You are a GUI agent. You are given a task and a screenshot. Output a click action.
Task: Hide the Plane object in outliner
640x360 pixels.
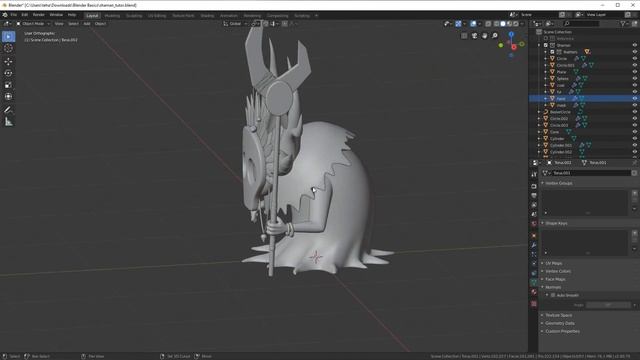635,72
